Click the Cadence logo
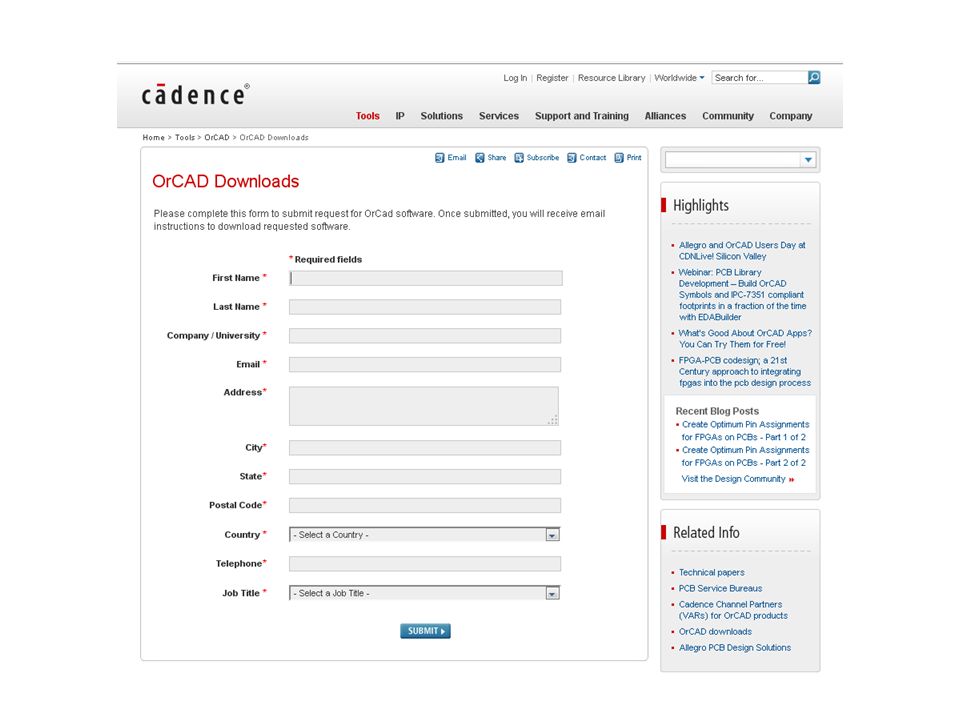Viewport: 960px width, 720px height. tap(195, 94)
